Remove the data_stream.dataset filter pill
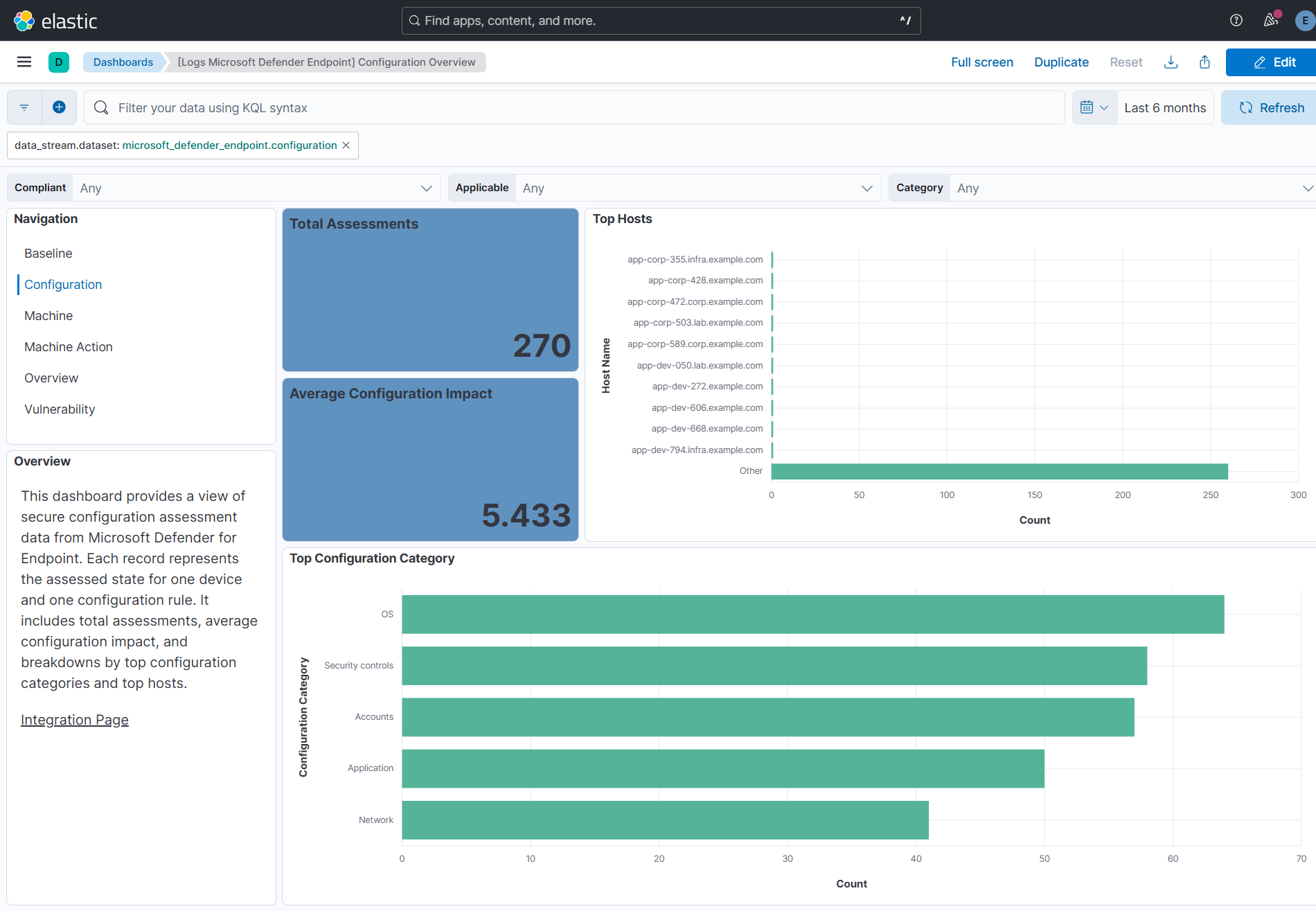This screenshot has width=1316, height=911. [x=346, y=145]
